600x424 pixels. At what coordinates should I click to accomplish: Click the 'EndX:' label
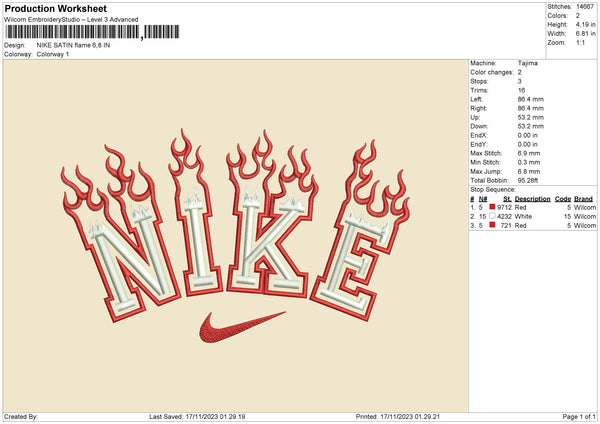pos(479,135)
